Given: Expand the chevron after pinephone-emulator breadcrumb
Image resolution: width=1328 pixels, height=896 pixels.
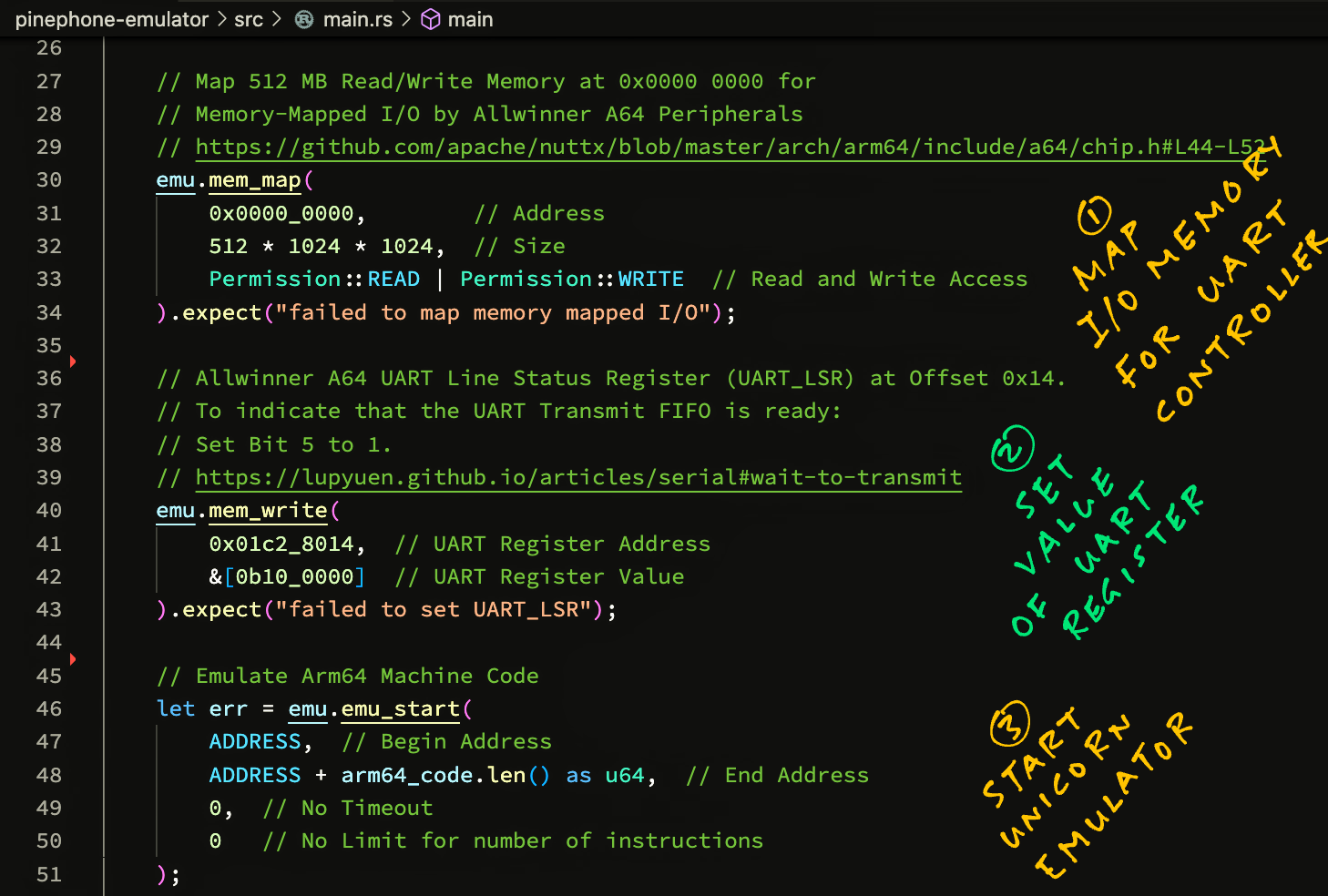Looking at the screenshot, I should pyautogui.click(x=221, y=19).
